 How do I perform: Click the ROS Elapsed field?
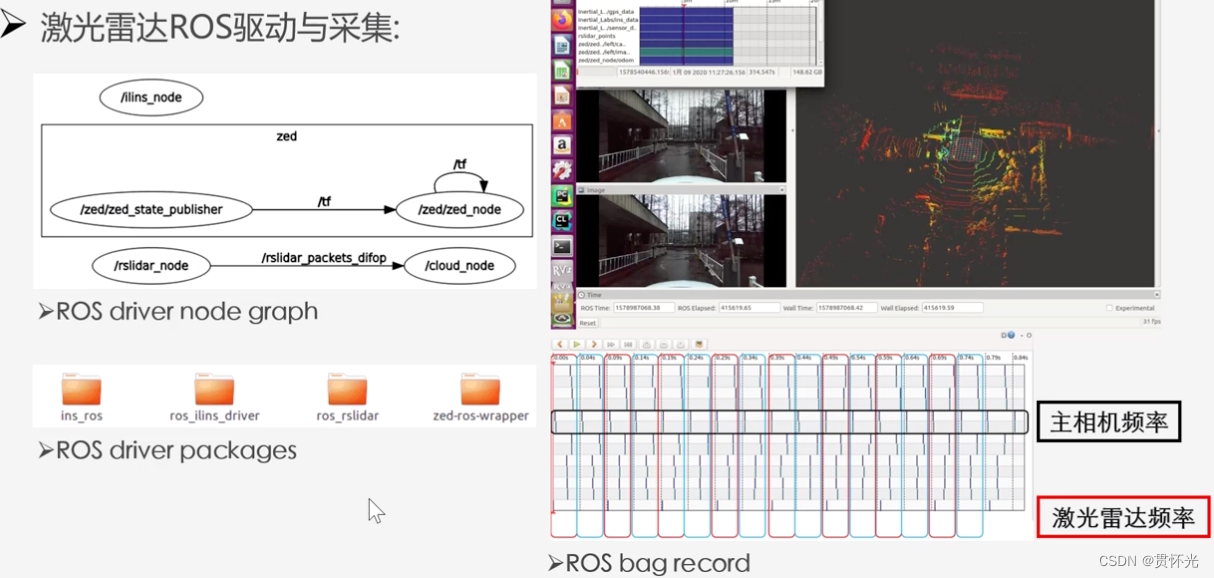click(749, 308)
